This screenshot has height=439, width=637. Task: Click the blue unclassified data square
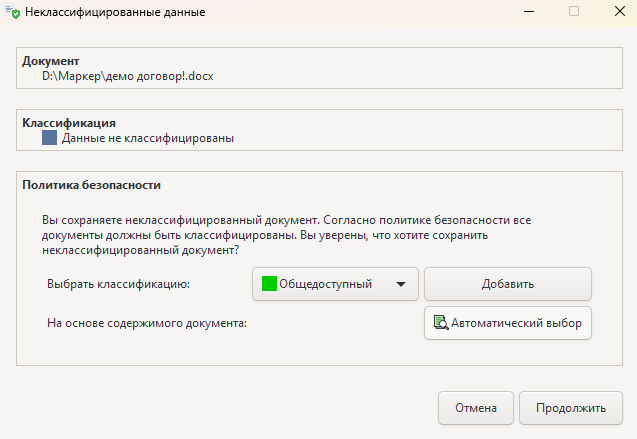click(49, 138)
